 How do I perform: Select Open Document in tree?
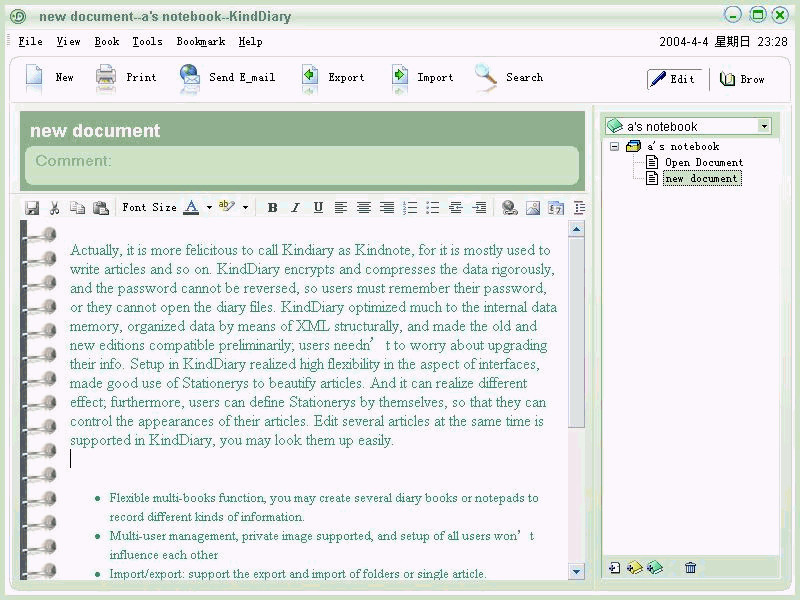pyautogui.click(x=704, y=163)
